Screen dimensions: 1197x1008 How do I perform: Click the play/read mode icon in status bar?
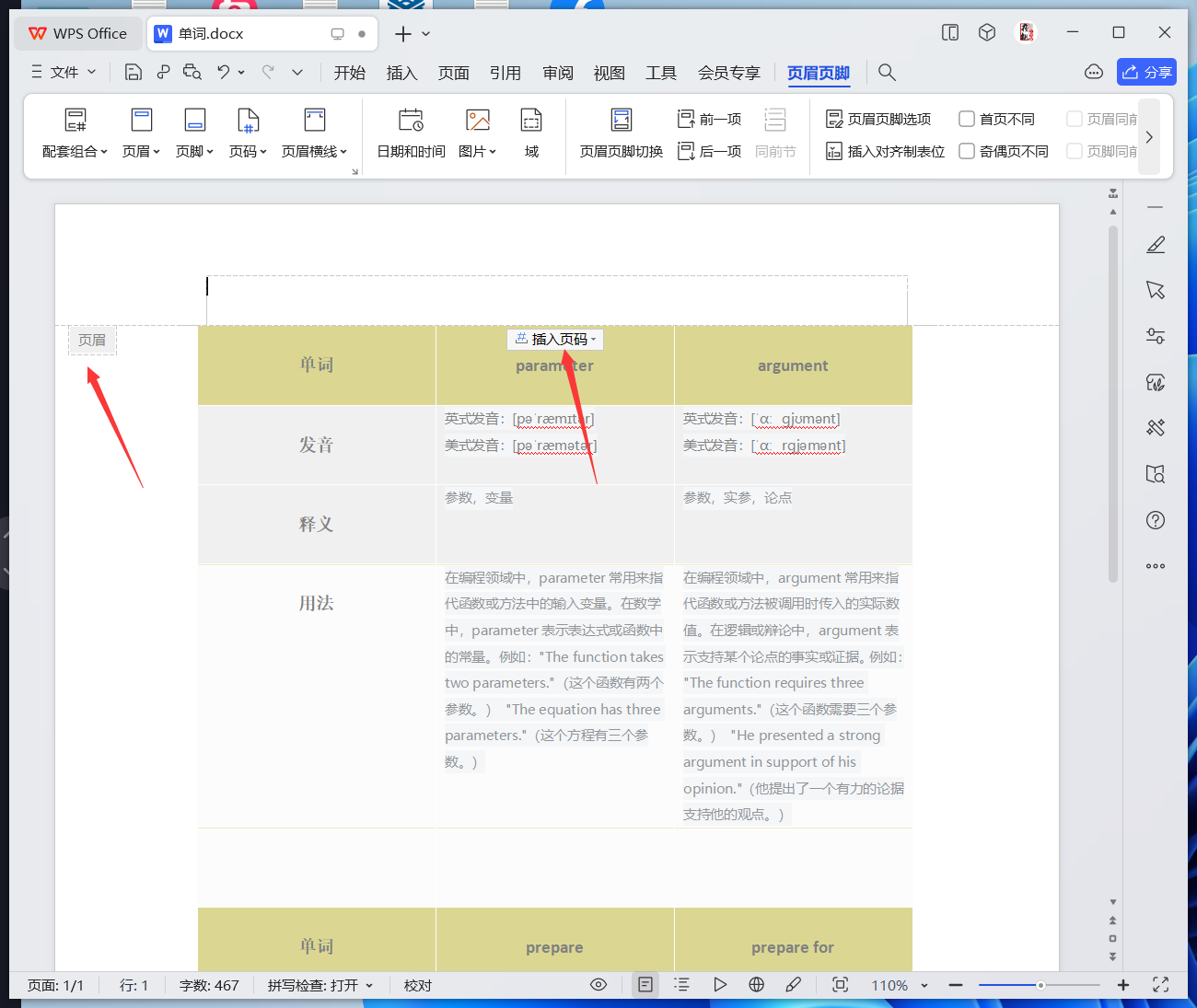click(x=719, y=985)
